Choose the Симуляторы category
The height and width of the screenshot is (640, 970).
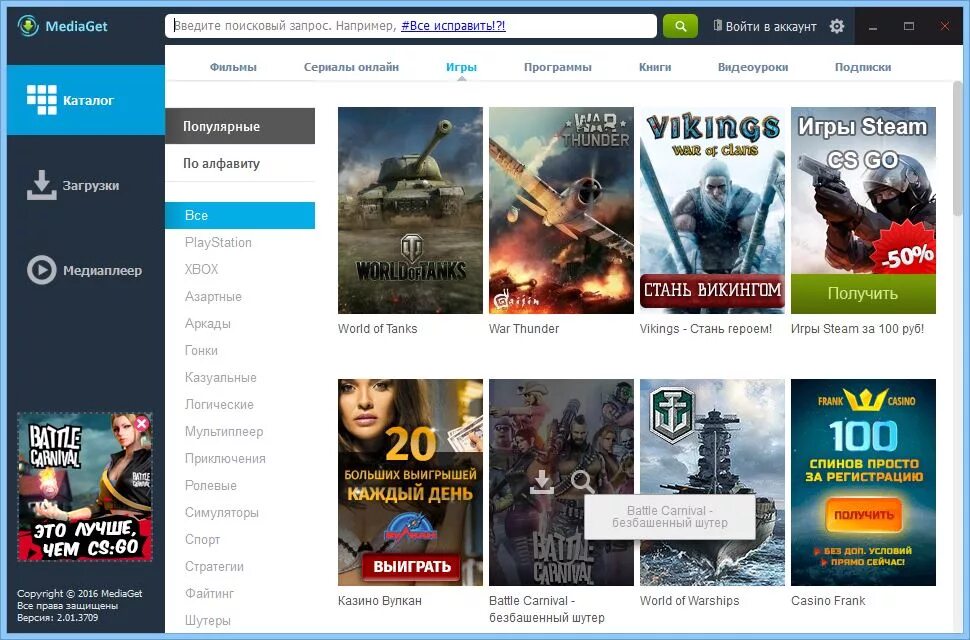click(222, 513)
